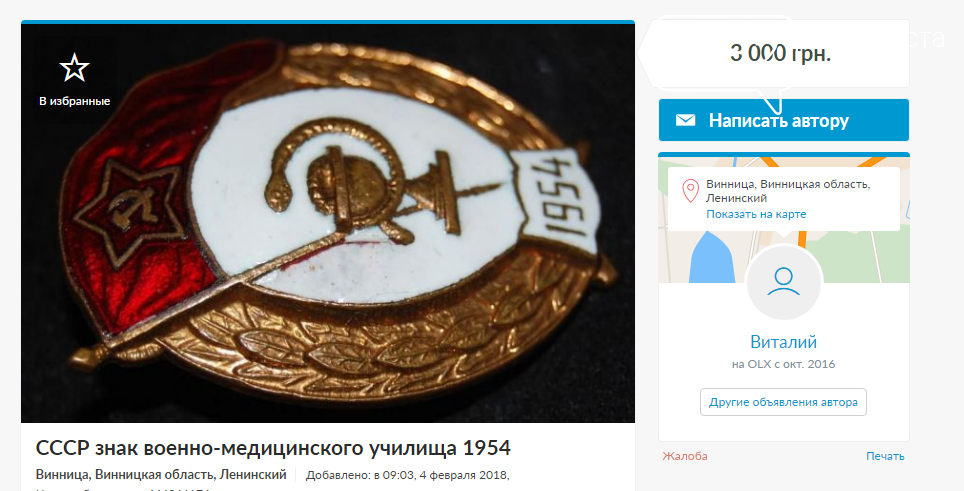
Task: Print the listing via 'Печать'
Action: (x=885, y=456)
